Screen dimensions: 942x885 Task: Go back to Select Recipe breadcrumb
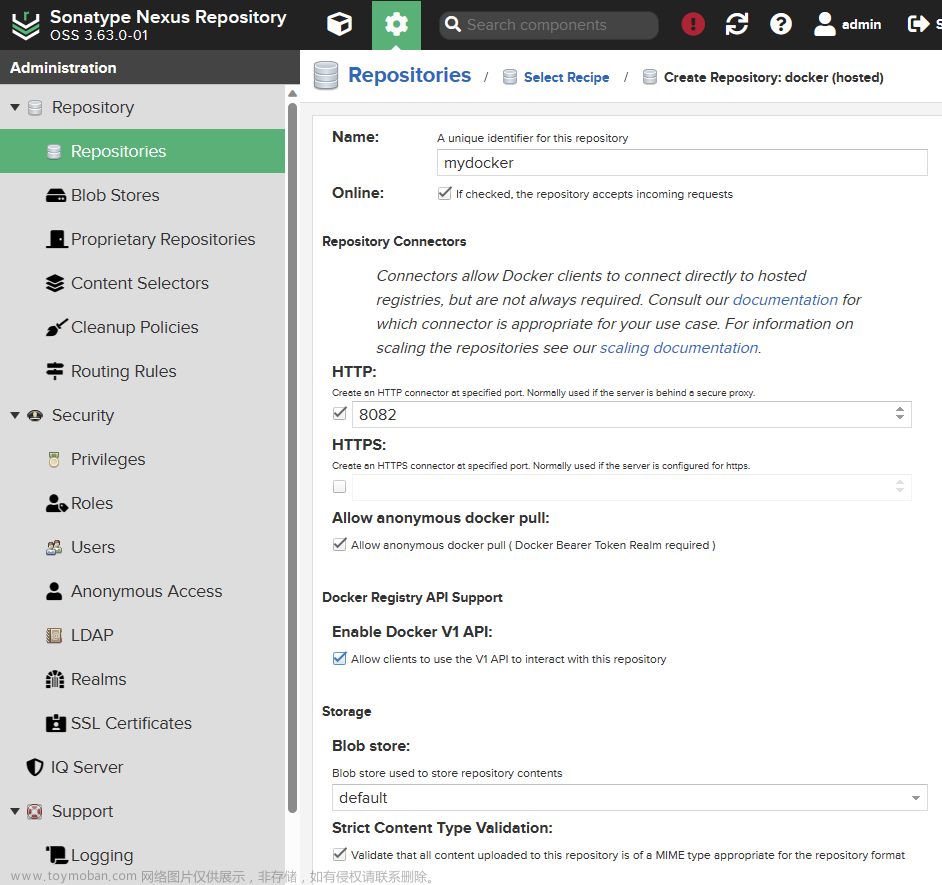pos(567,78)
